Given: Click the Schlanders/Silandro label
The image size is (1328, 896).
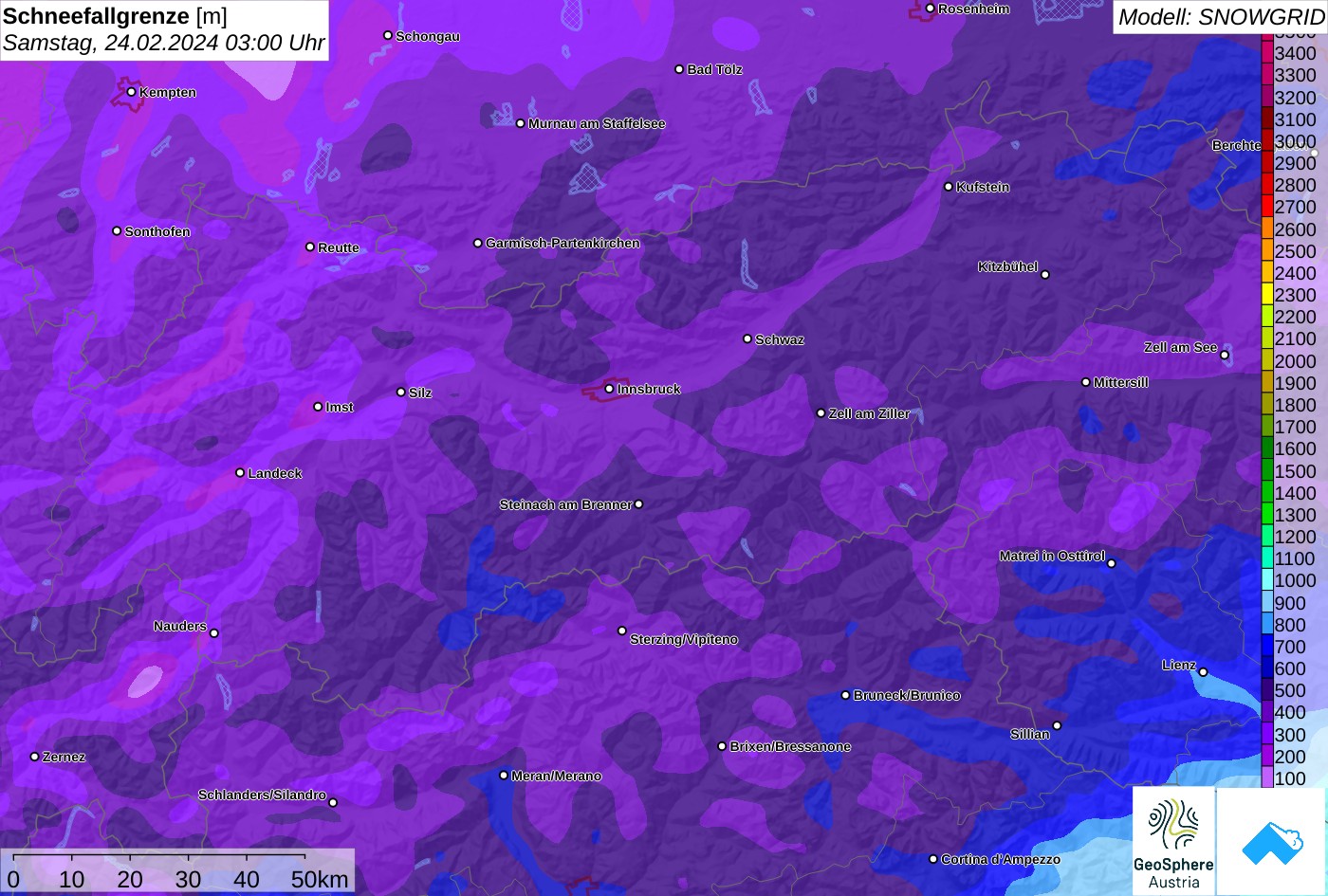Looking at the screenshot, I should (262, 795).
